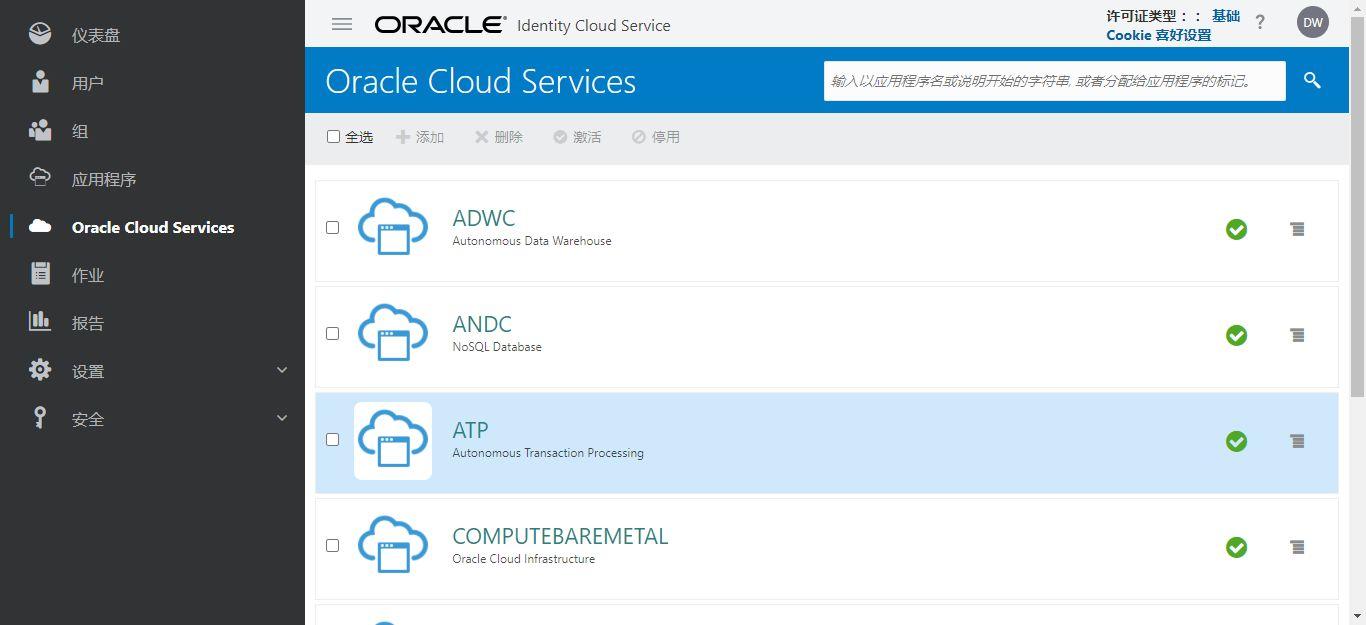
Task: Click the 'Oracle Cloud Infrastructure' description
Action: pyautogui.click(x=524, y=559)
